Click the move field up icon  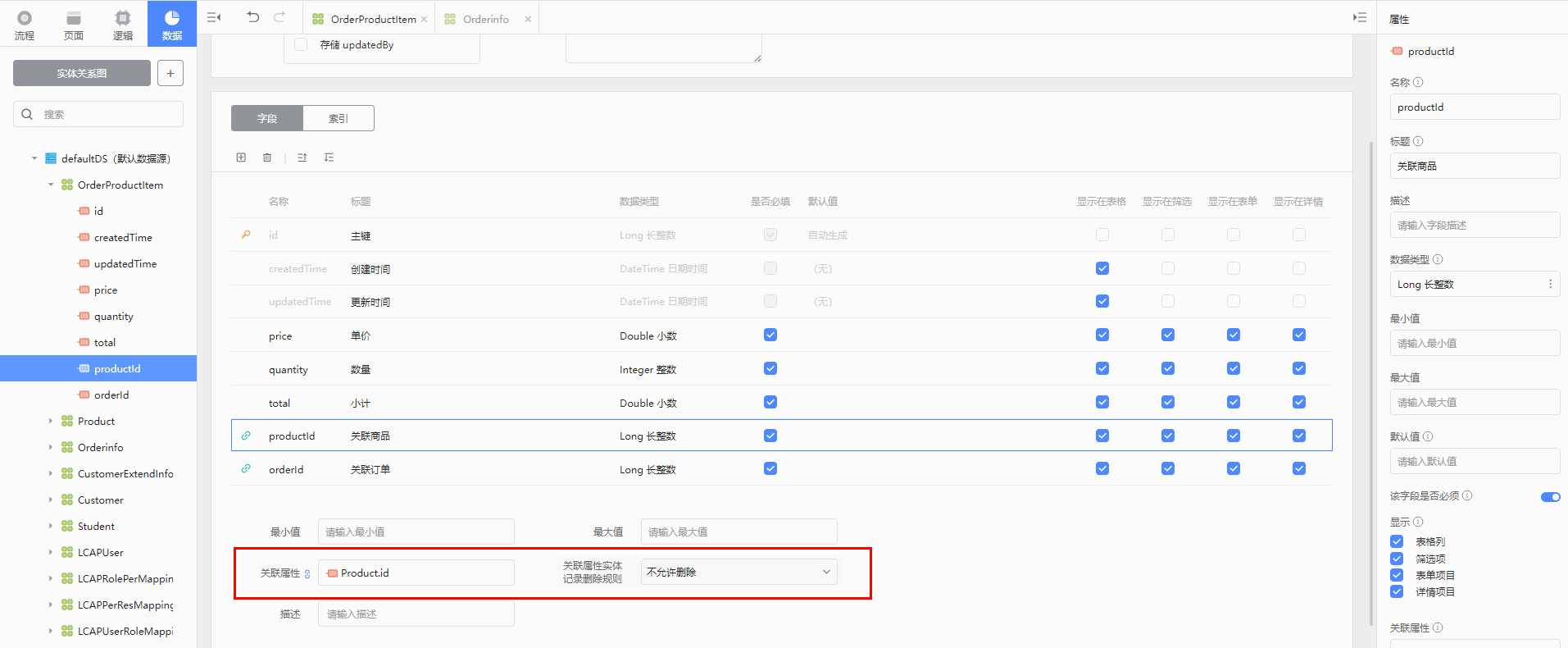point(302,157)
